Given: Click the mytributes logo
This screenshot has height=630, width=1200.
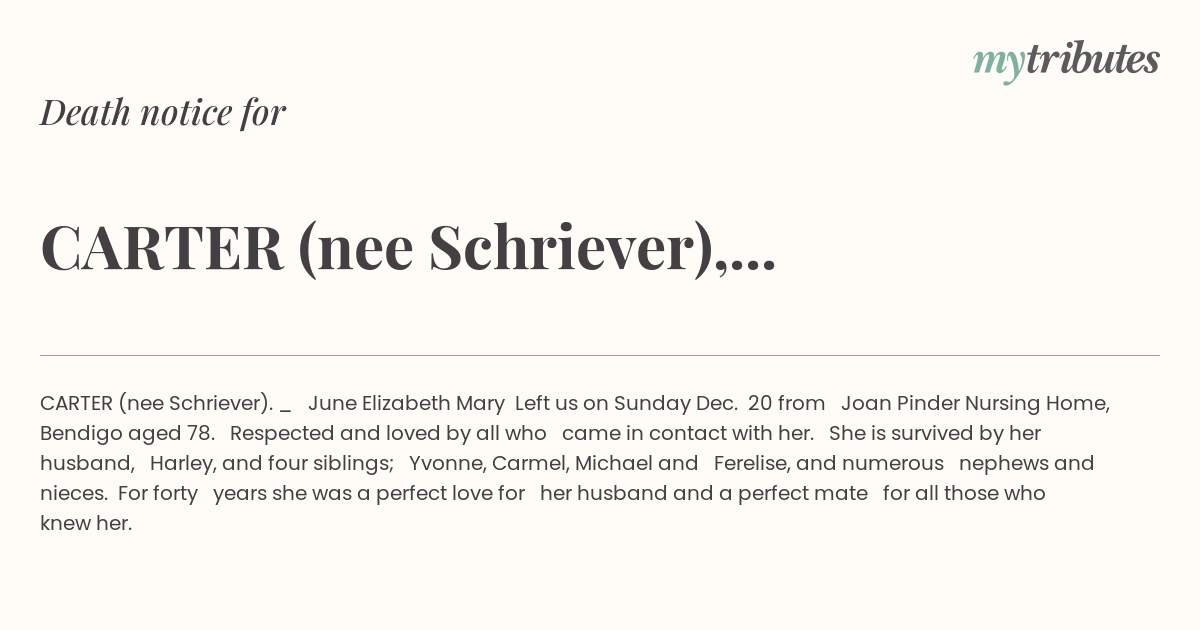Looking at the screenshot, I should coord(1066,61).
